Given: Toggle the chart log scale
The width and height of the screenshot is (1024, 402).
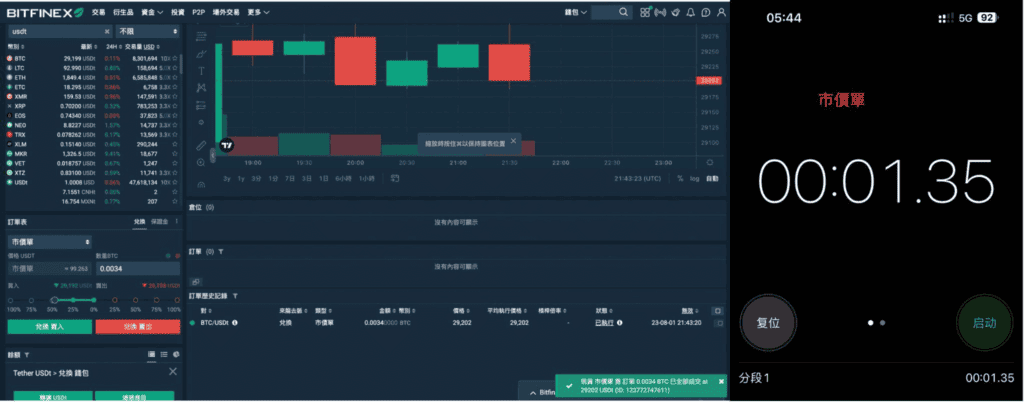Looking at the screenshot, I should click(x=695, y=178).
